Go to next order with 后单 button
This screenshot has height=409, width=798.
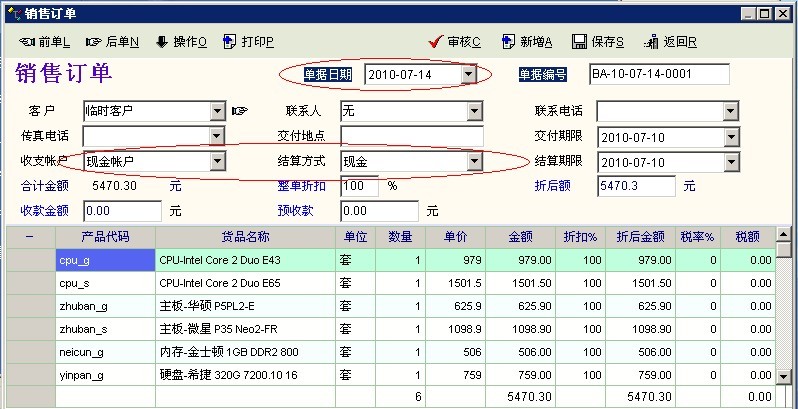click(94, 42)
